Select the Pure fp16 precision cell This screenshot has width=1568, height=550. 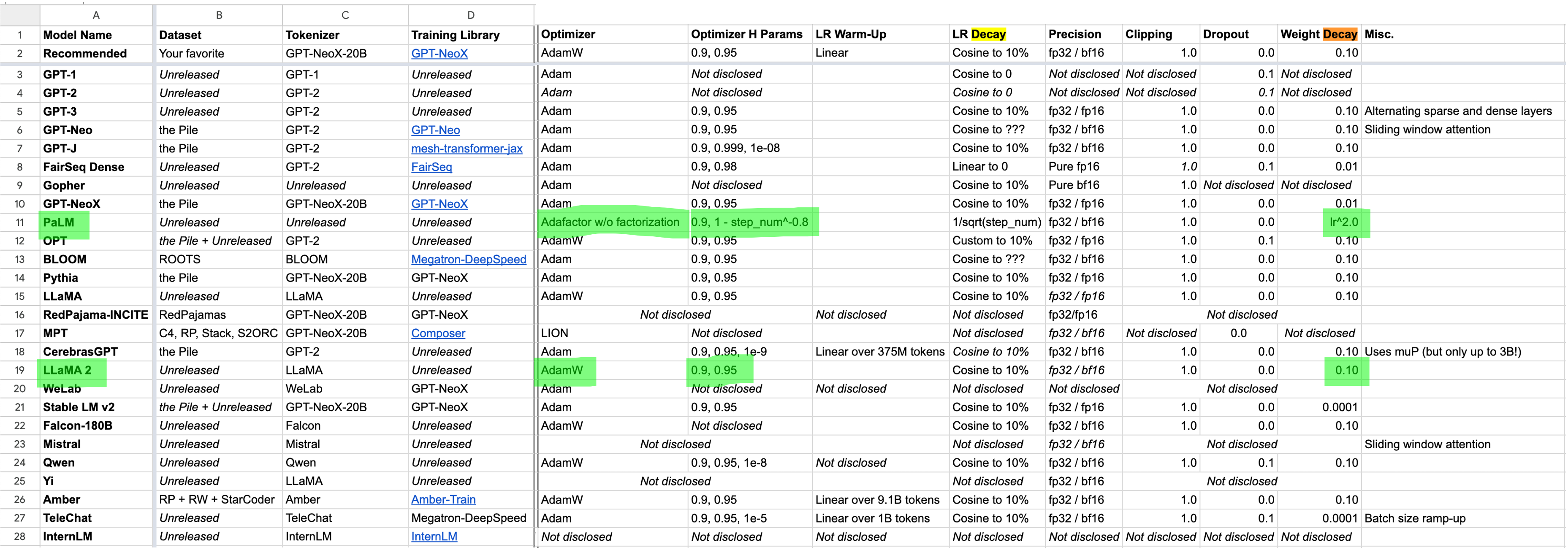pyautogui.click(x=1083, y=167)
